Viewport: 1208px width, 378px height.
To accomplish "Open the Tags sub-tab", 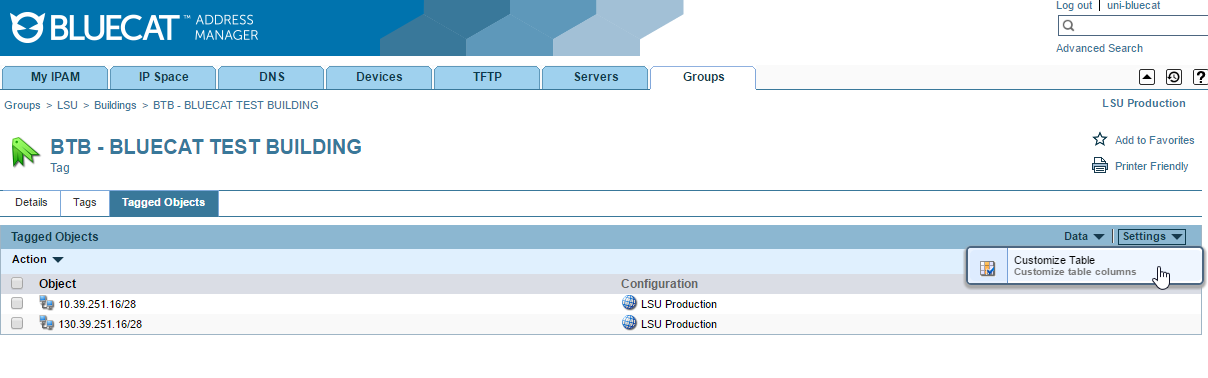I will tap(85, 203).
